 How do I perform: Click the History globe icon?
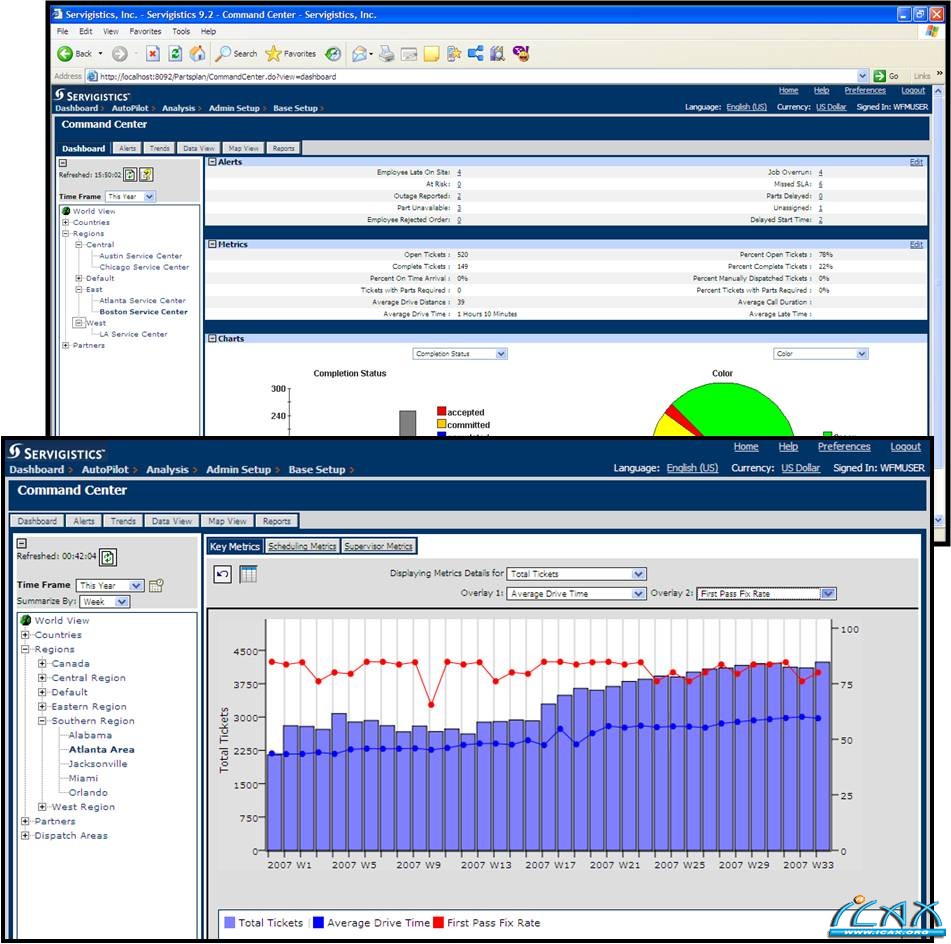[x=333, y=54]
